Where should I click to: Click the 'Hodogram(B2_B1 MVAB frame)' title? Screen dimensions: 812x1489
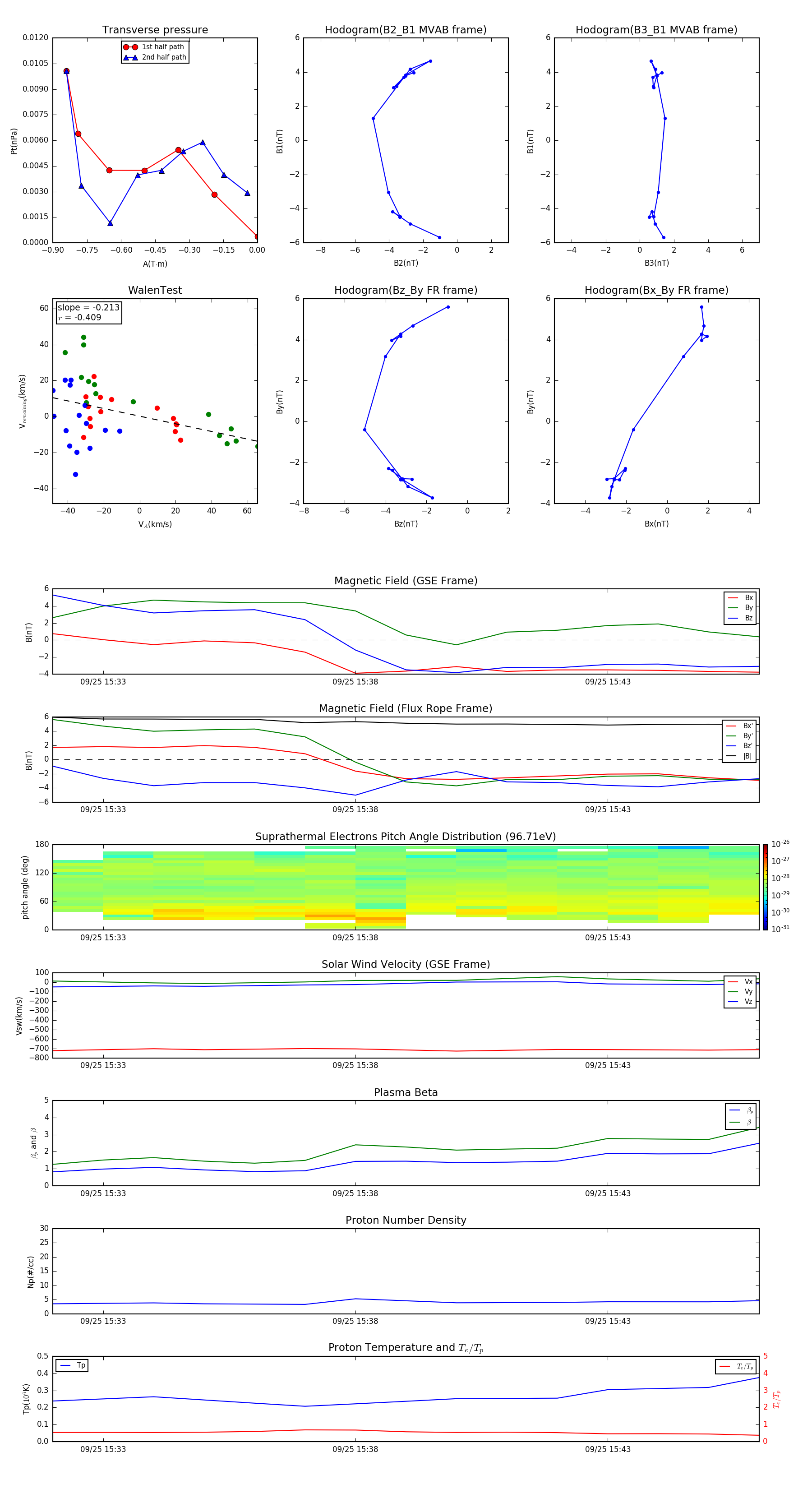[x=406, y=30]
